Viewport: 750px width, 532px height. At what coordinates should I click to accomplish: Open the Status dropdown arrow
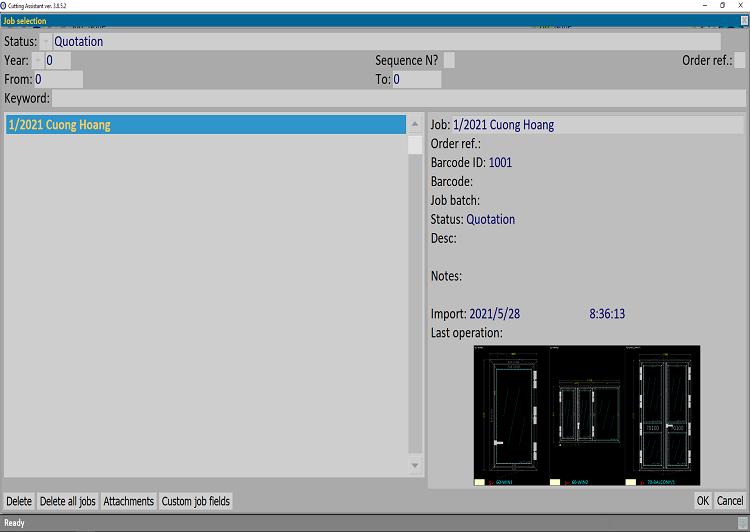point(46,42)
